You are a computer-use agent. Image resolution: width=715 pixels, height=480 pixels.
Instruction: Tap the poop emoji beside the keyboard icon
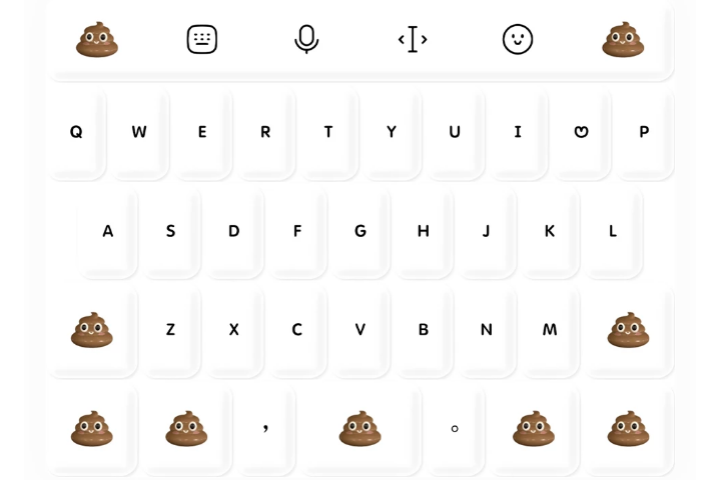(x=97, y=40)
